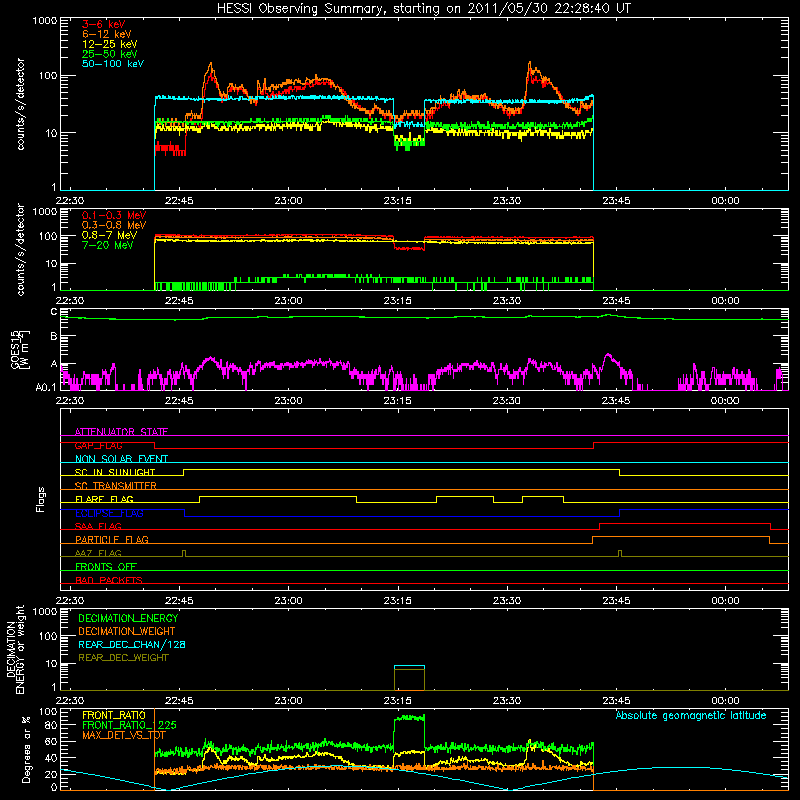Click the FRONT_RATIO legend label

click(114, 715)
